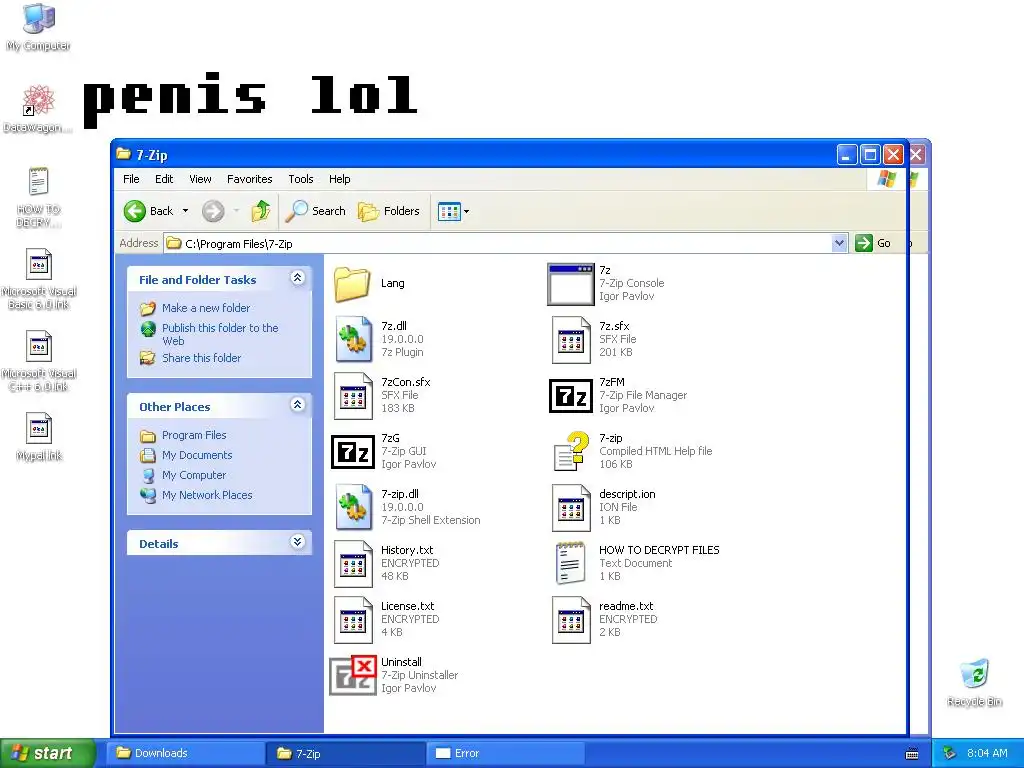
Task: Go to My Documents in Other Places
Action: pos(197,455)
